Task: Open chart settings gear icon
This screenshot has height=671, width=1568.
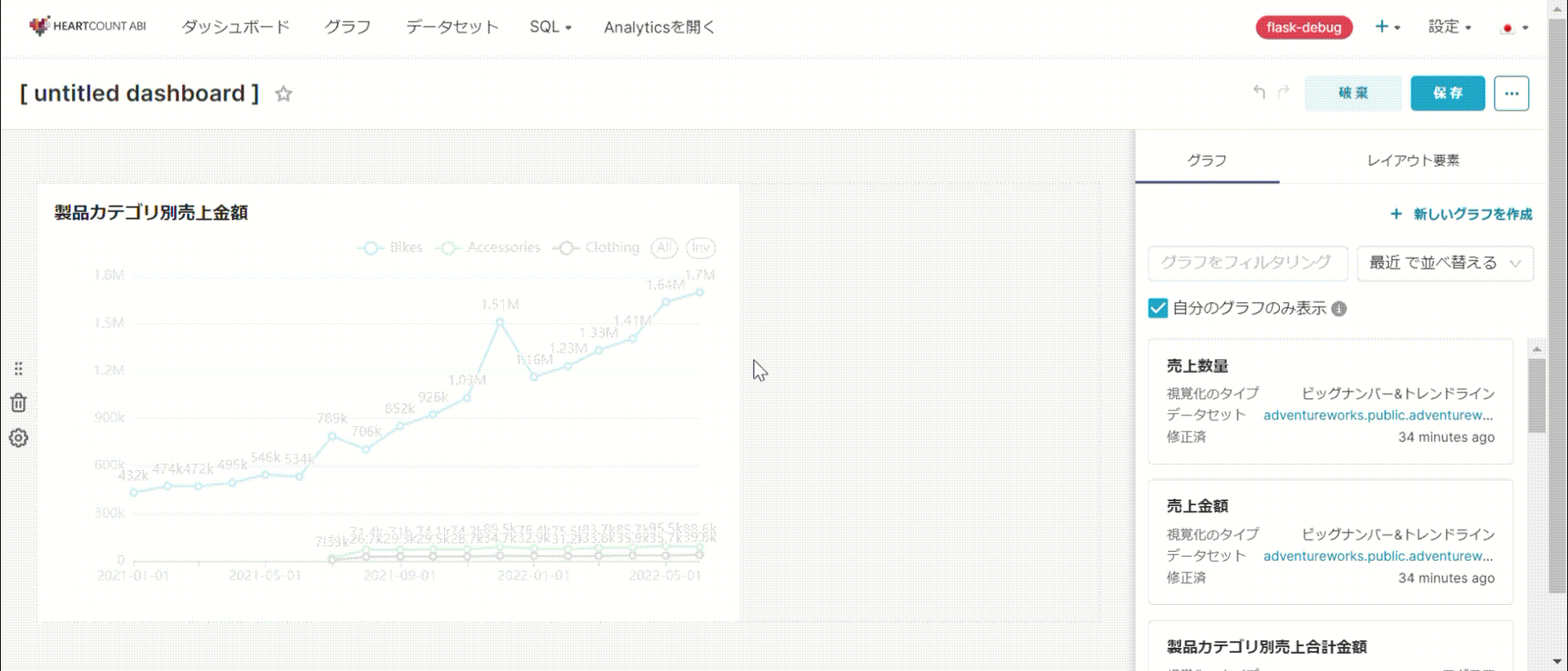Action: click(18, 438)
